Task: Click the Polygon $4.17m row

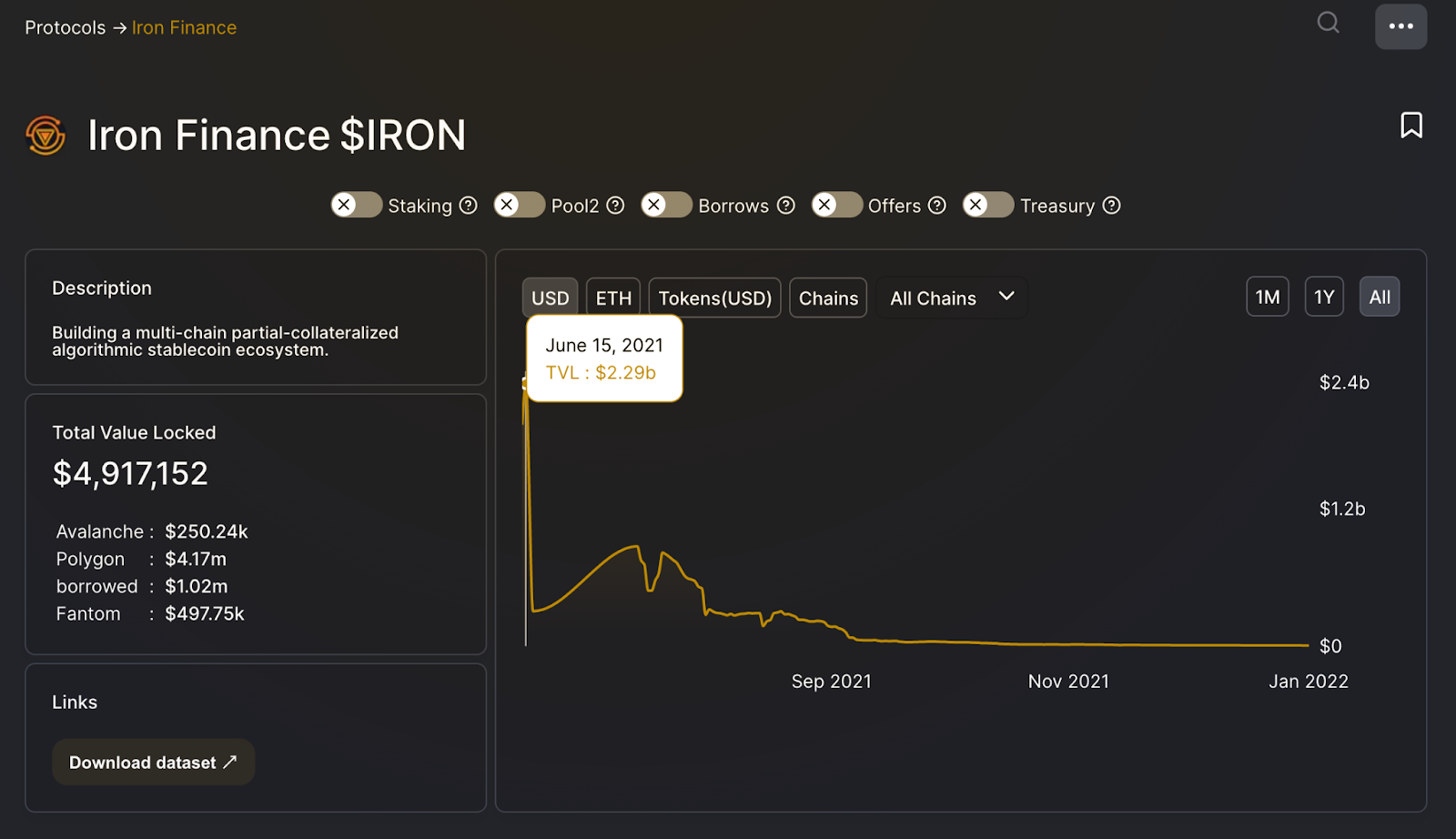Action: pyautogui.click(x=141, y=559)
